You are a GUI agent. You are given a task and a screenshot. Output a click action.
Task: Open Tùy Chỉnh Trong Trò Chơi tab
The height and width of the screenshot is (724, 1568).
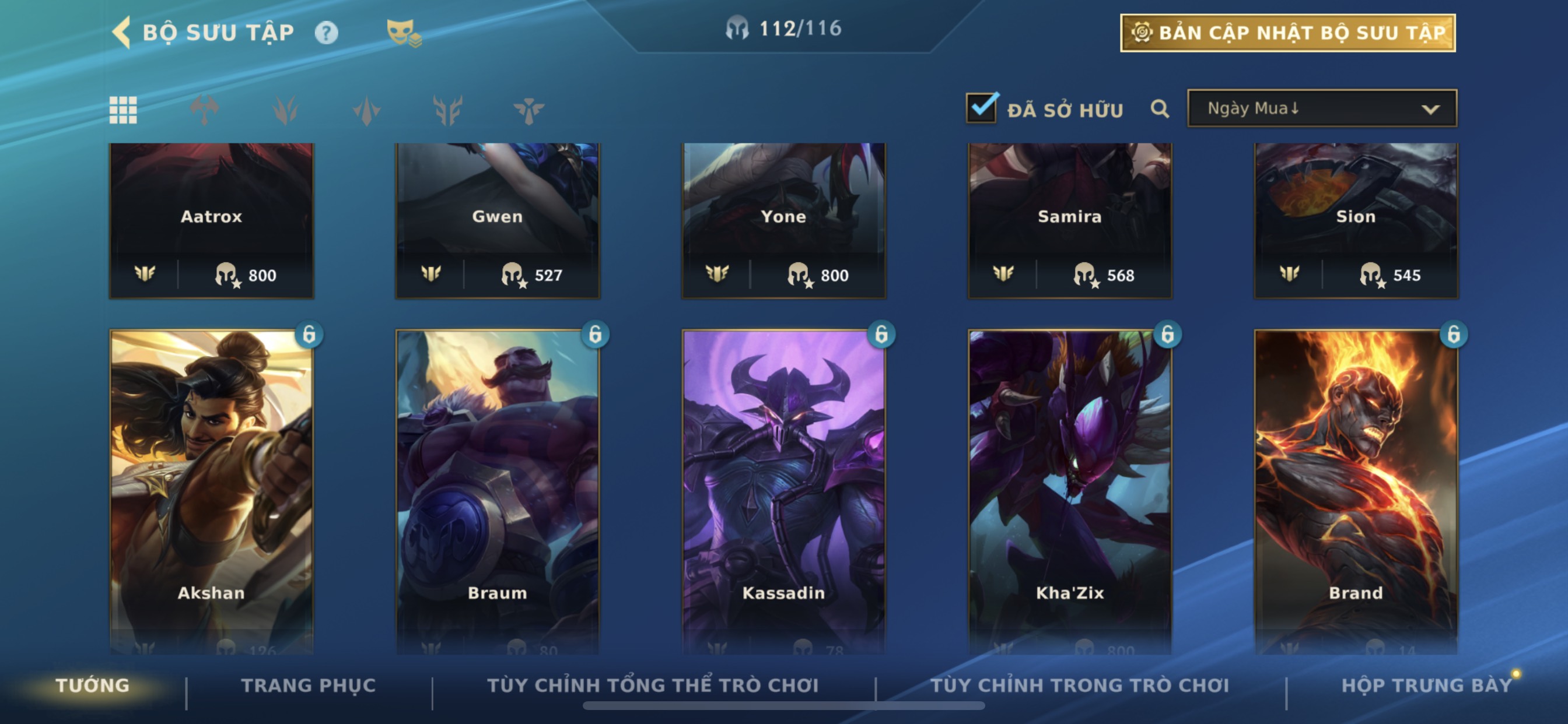coord(1080,685)
